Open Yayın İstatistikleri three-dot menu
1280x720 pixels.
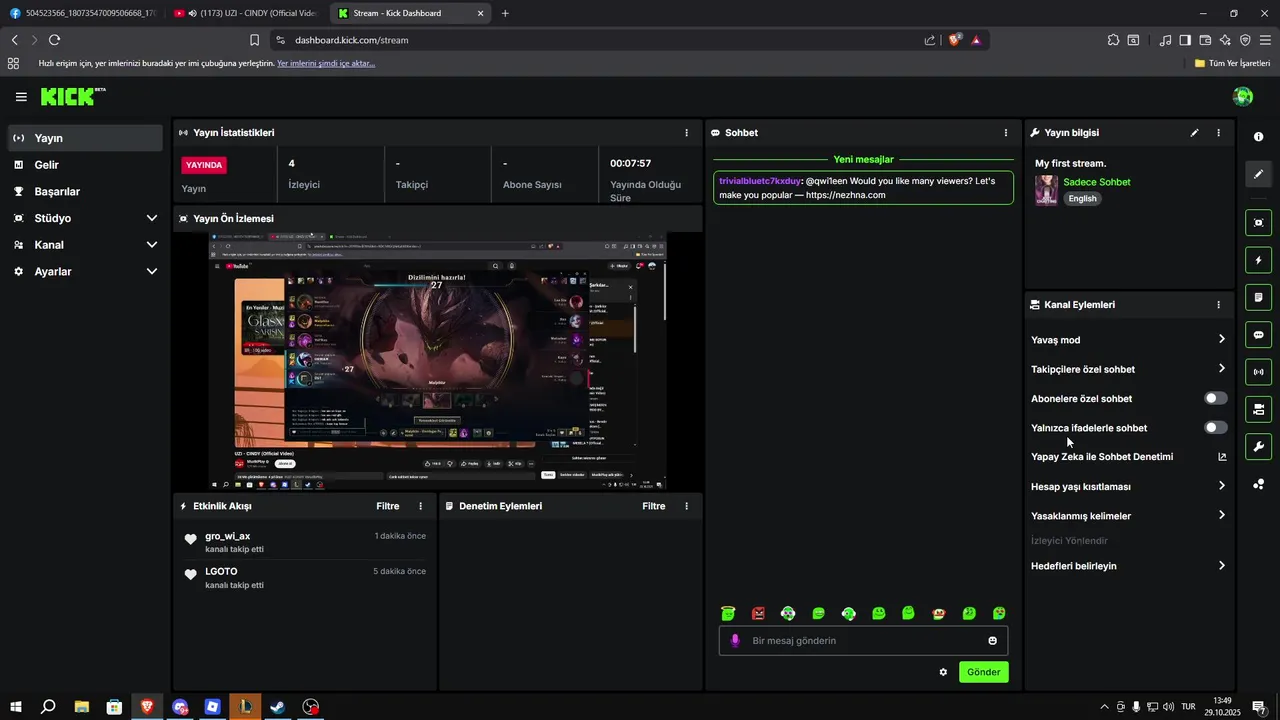[x=686, y=132]
